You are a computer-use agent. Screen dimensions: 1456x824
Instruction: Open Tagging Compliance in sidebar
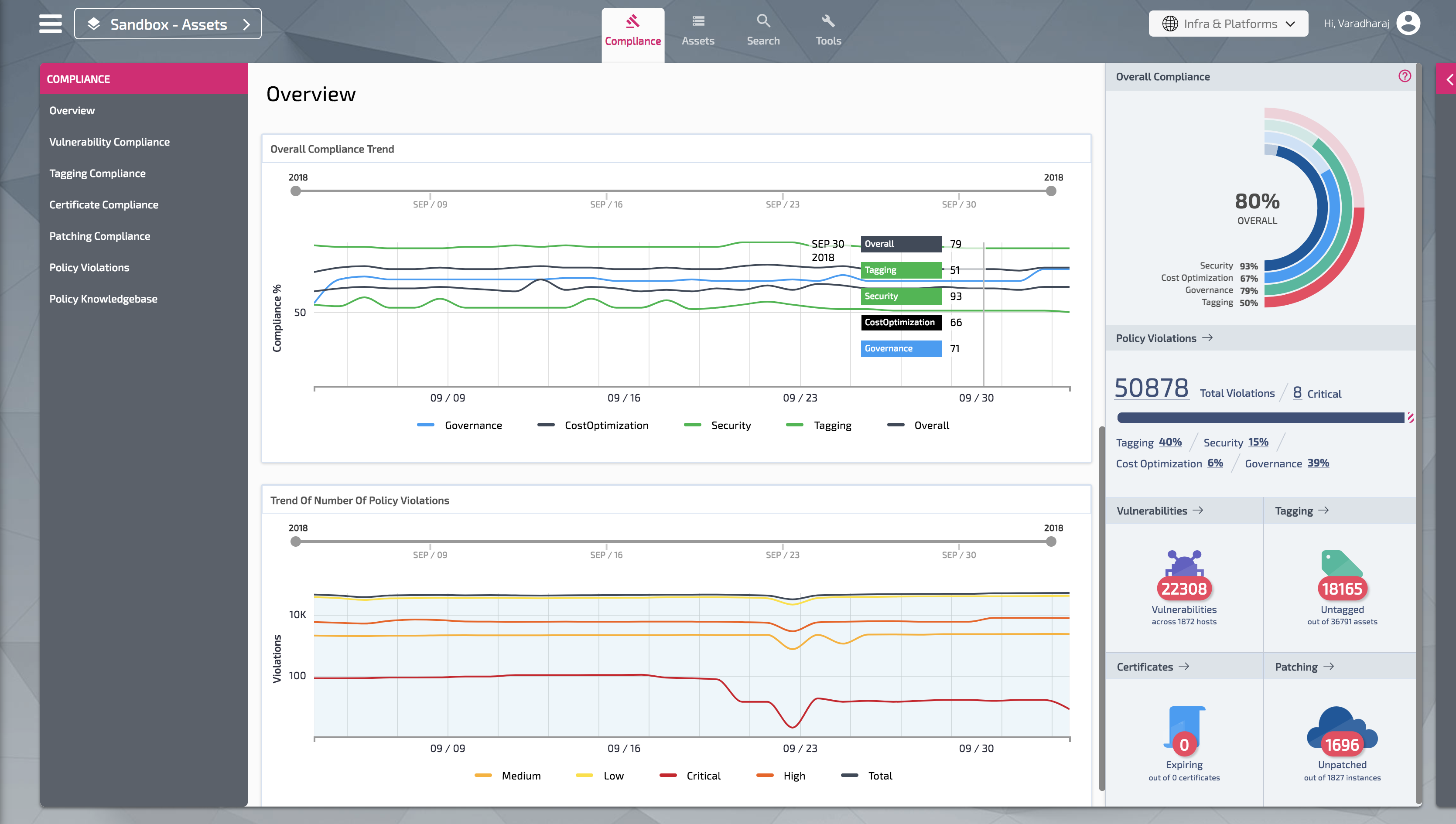(x=97, y=173)
